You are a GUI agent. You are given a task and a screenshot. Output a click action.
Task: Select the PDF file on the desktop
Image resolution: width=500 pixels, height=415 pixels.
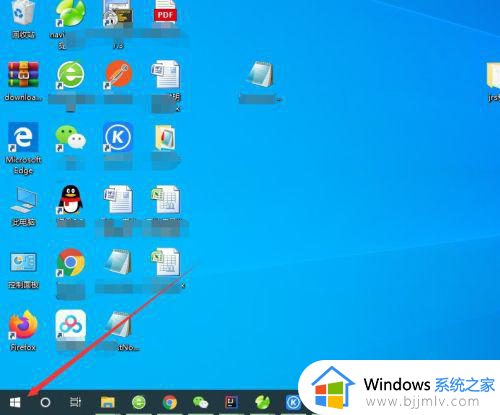165,11
